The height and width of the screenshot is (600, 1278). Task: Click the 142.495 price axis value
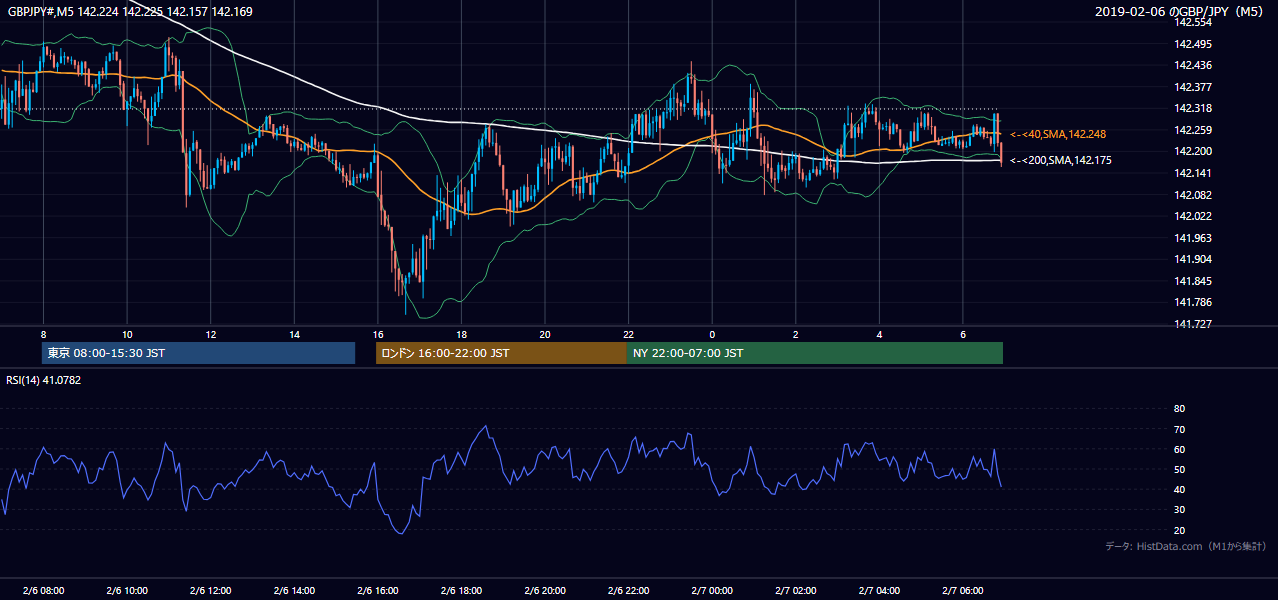tap(1192, 44)
